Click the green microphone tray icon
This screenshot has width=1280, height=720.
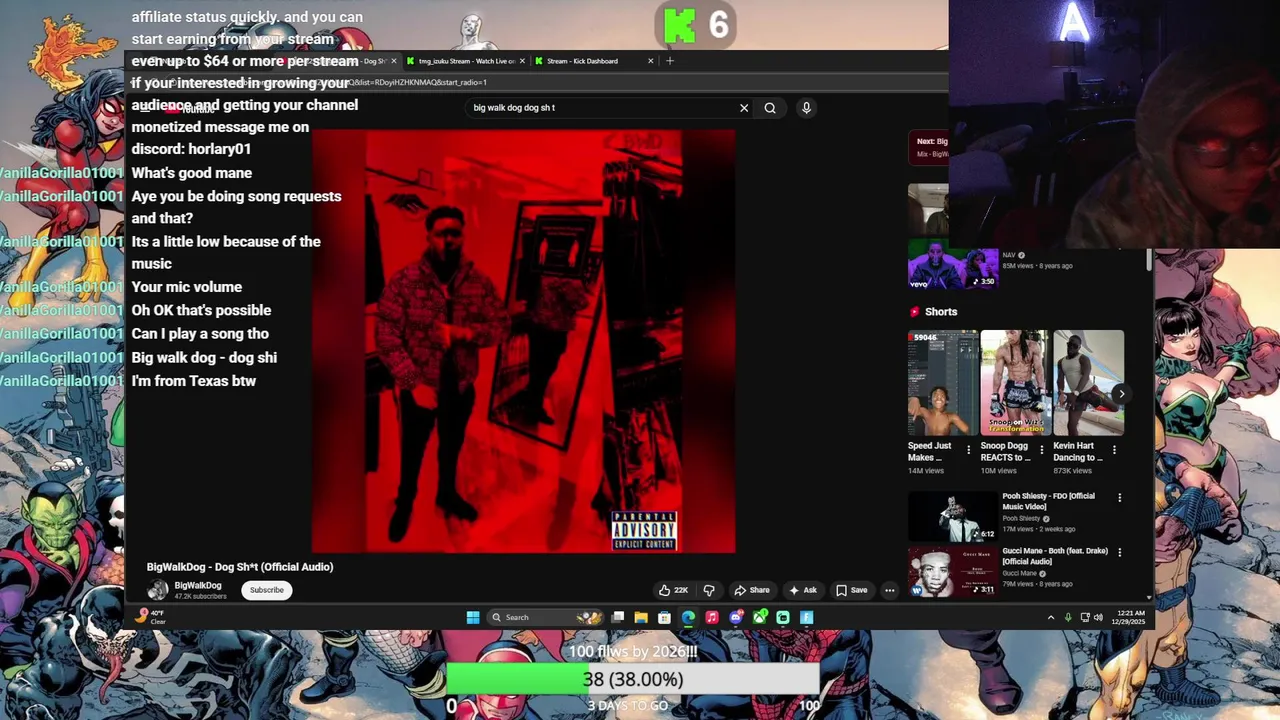pos(1068,617)
